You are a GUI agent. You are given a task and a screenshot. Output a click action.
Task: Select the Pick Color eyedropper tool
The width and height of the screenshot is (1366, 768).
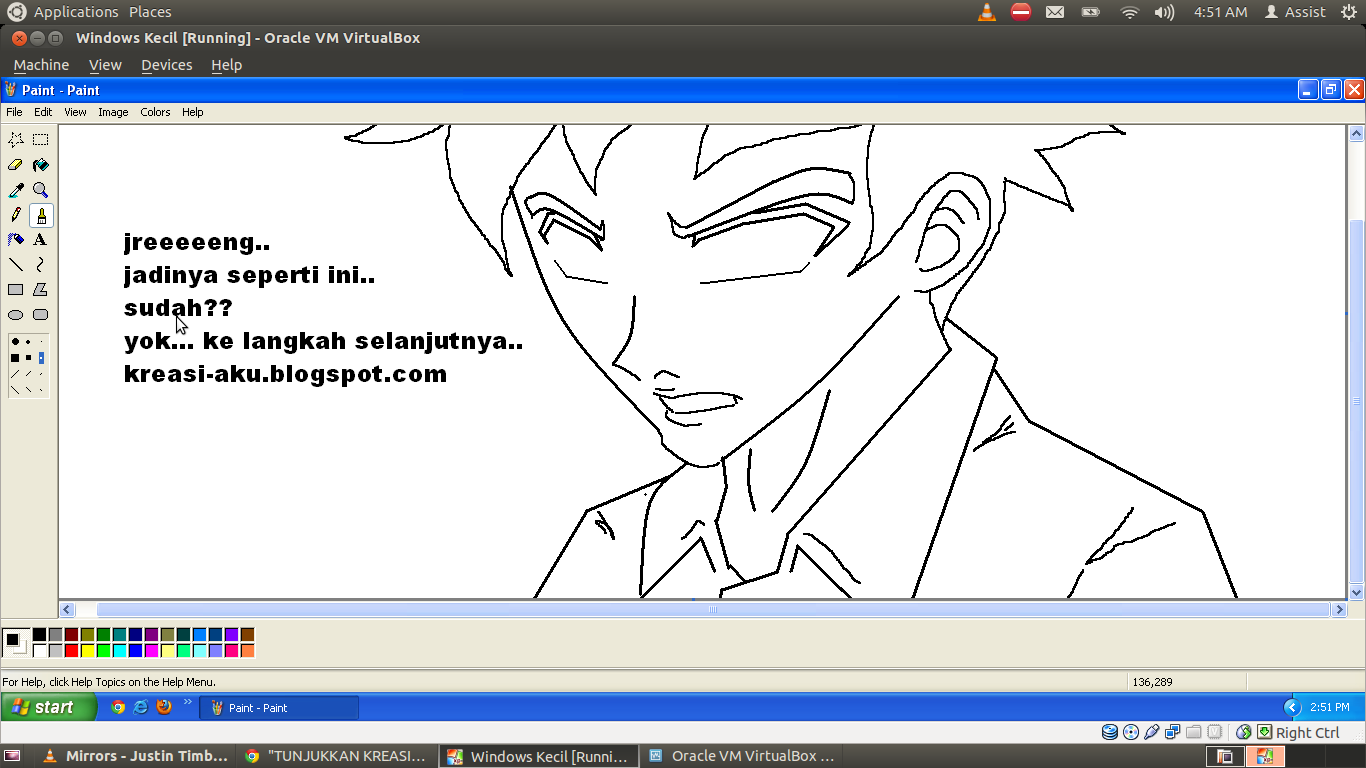16,190
